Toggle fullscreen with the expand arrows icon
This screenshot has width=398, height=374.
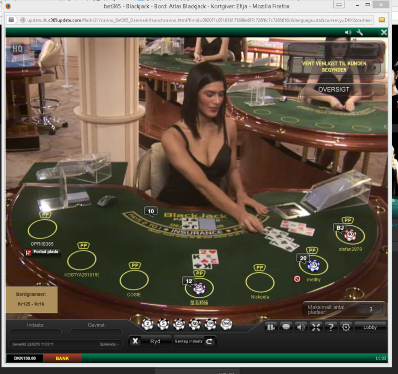(316, 327)
